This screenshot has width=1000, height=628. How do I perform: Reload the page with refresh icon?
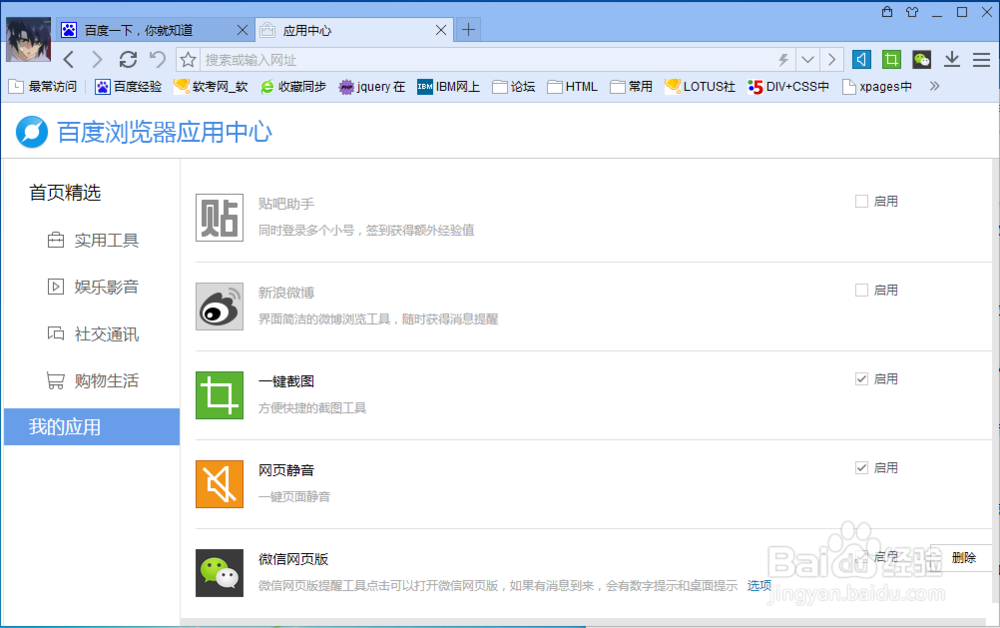tap(128, 60)
